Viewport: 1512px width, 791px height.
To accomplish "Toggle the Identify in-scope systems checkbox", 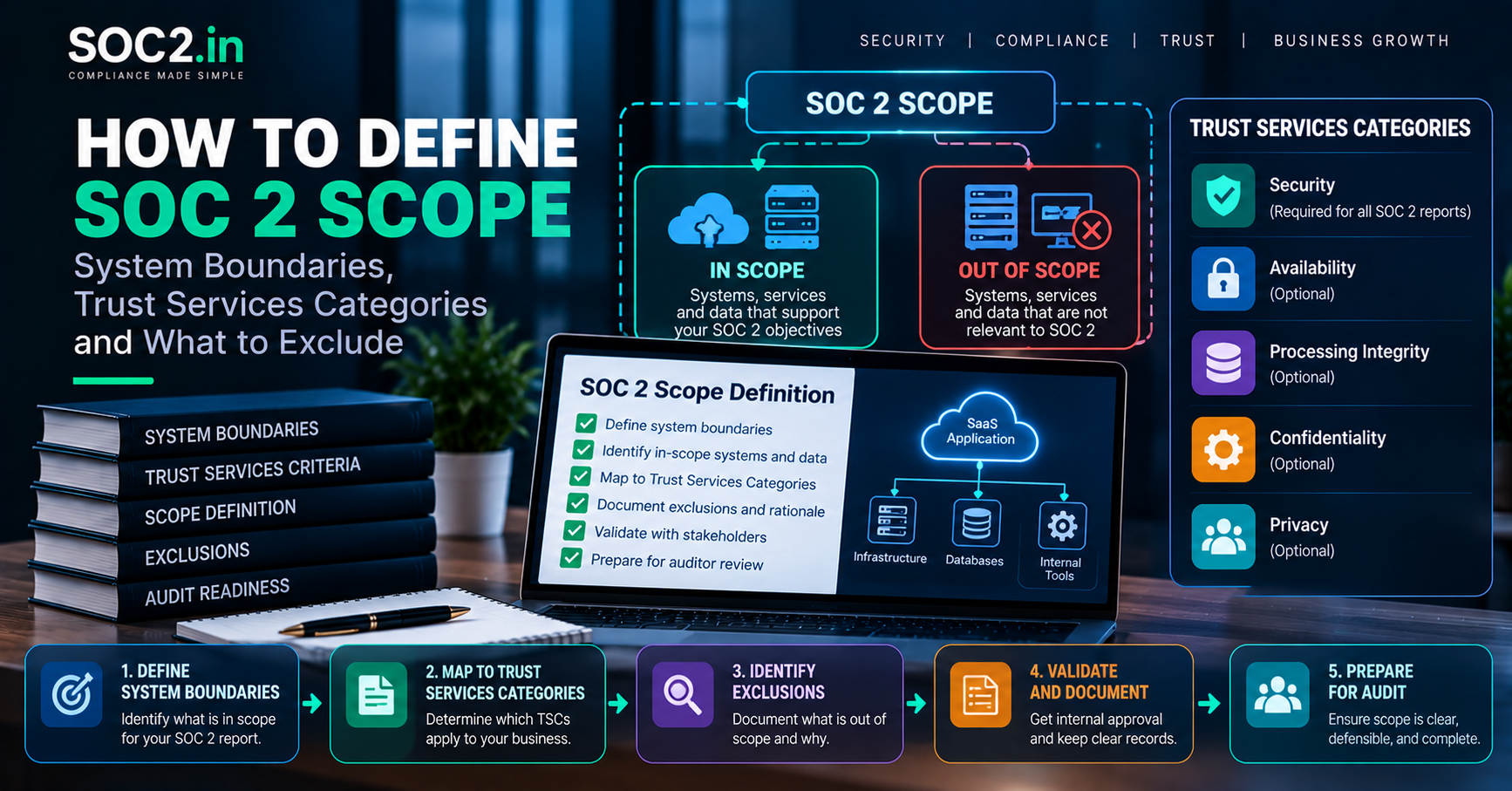I will (x=582, y=449).
